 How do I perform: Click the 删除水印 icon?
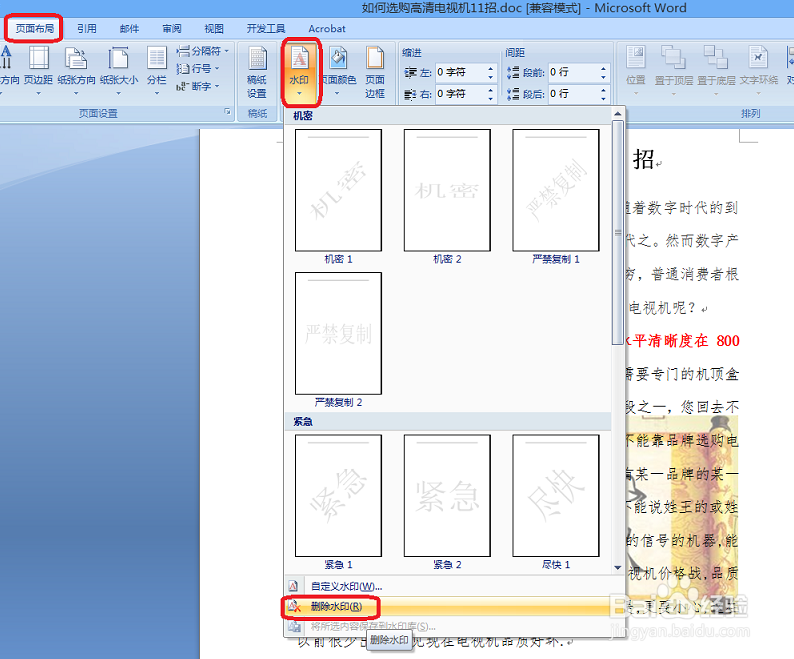(294, 607)
